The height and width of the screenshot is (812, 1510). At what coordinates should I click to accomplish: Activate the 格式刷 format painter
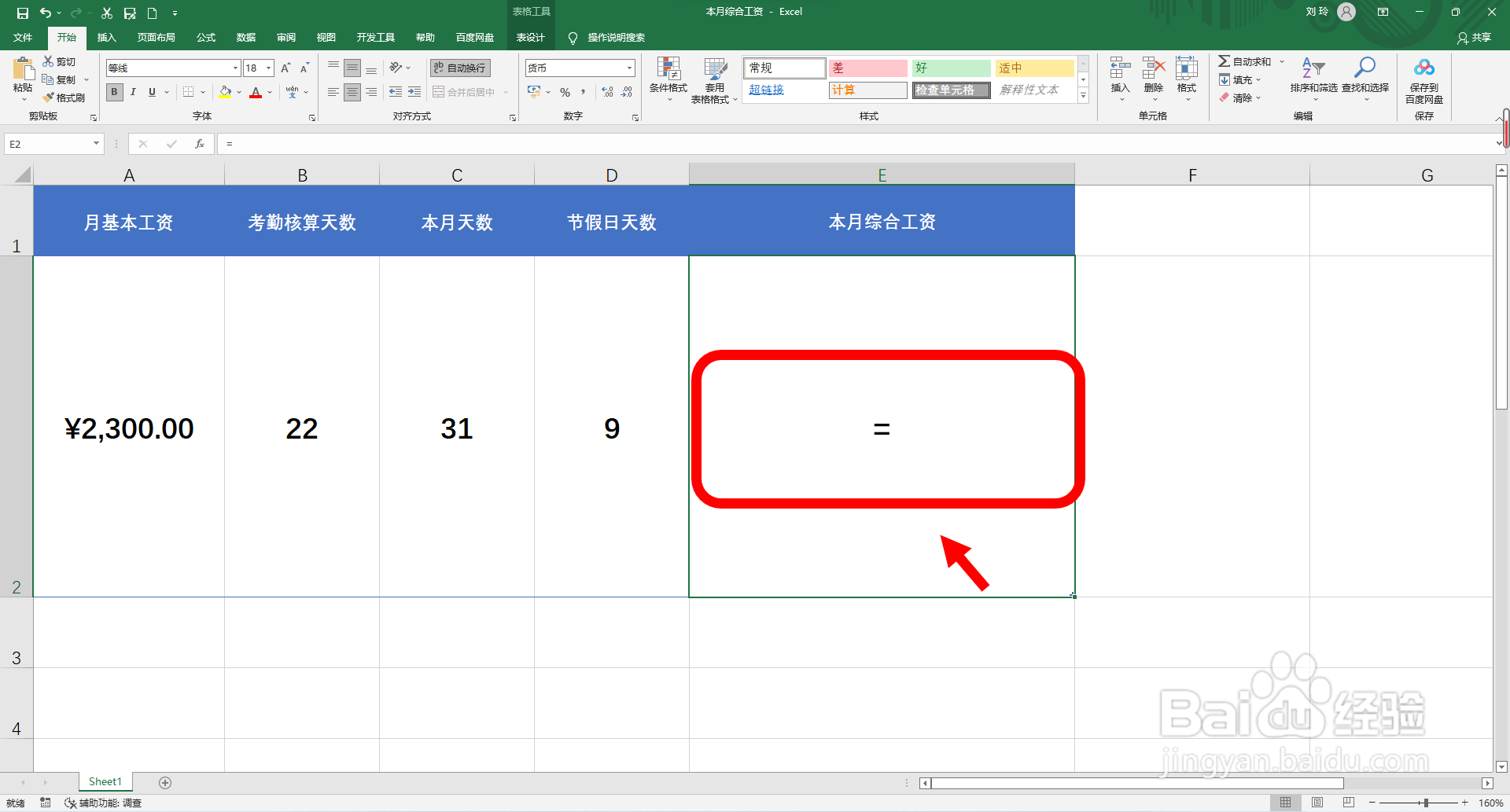[64, 97]
